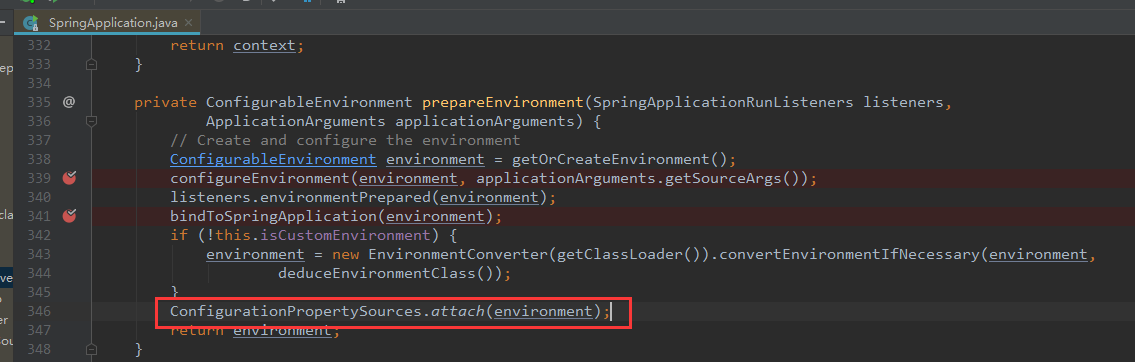The width and height of the screenshot is (1135, 362).
Task: Click the Java class icon on SpringApplication.java tab
Action: click(x=31, y=23)
